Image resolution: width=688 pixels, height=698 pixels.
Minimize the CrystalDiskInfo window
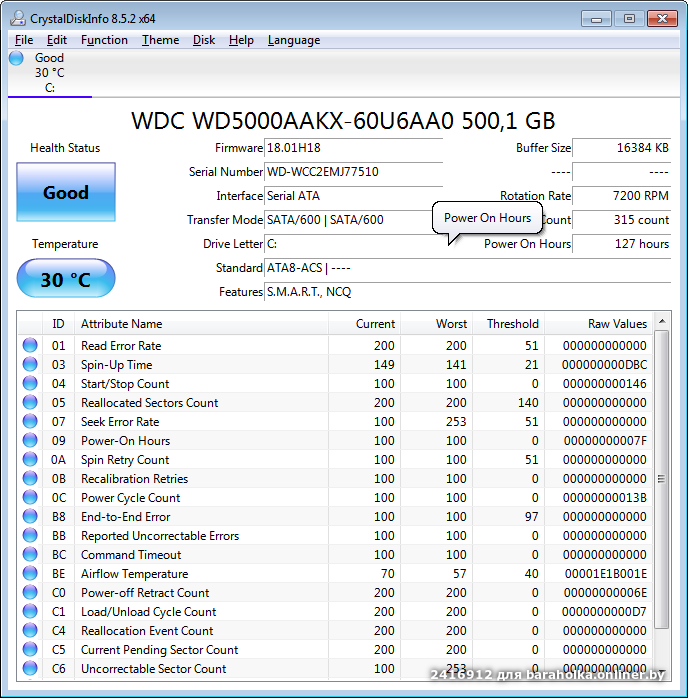point(596,19)
